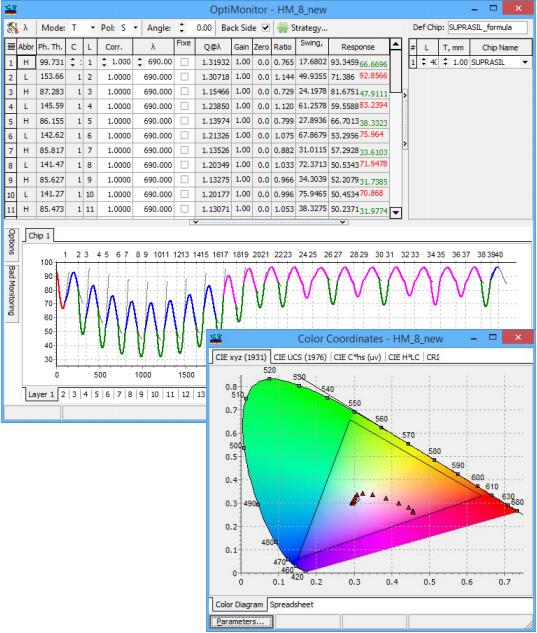Click the monitoring tool icon left of λ
This screenshot has width=537, height=633.
(x=13, y=28)
